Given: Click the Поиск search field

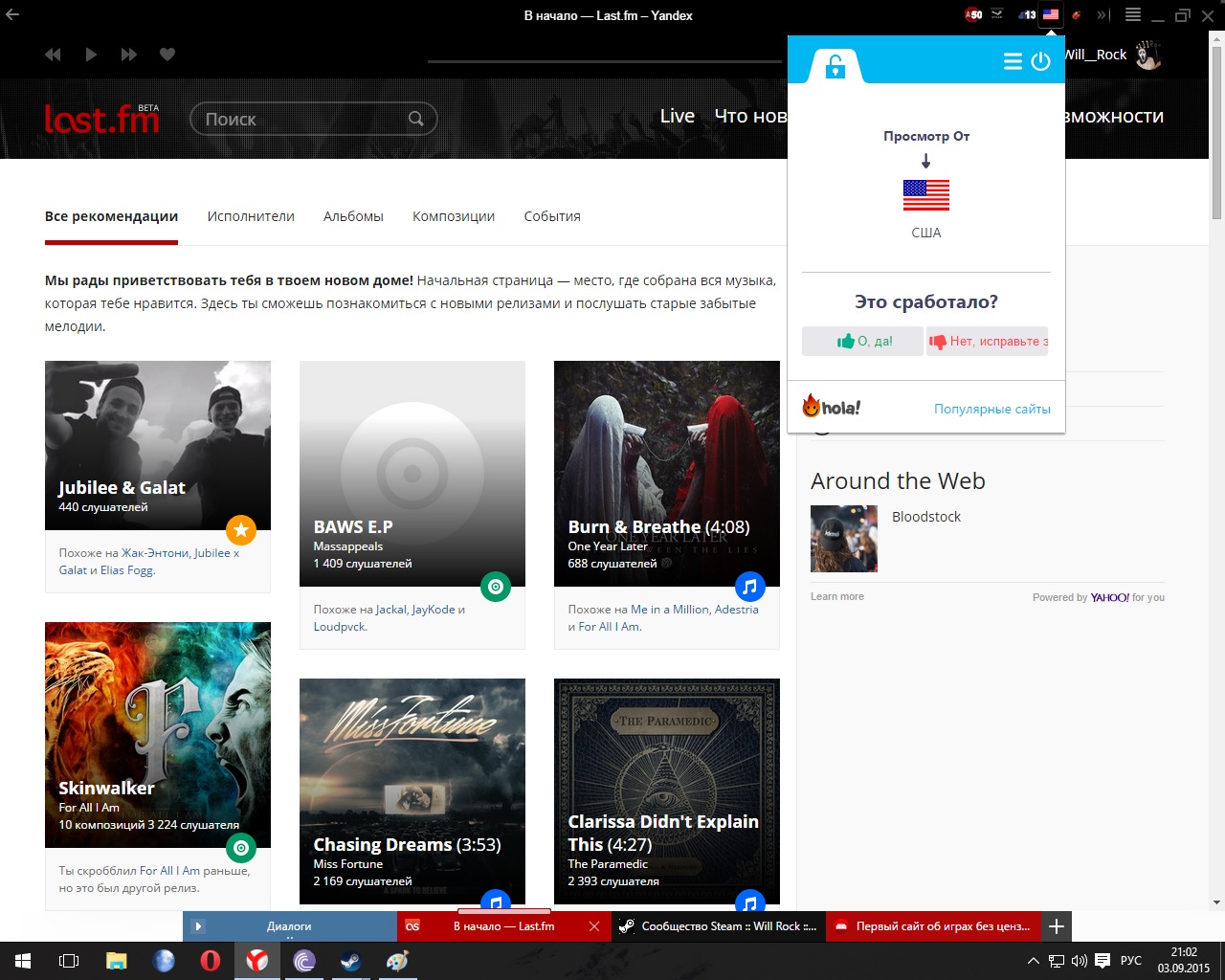Looking at the screenshot, I should coord(297,119).
